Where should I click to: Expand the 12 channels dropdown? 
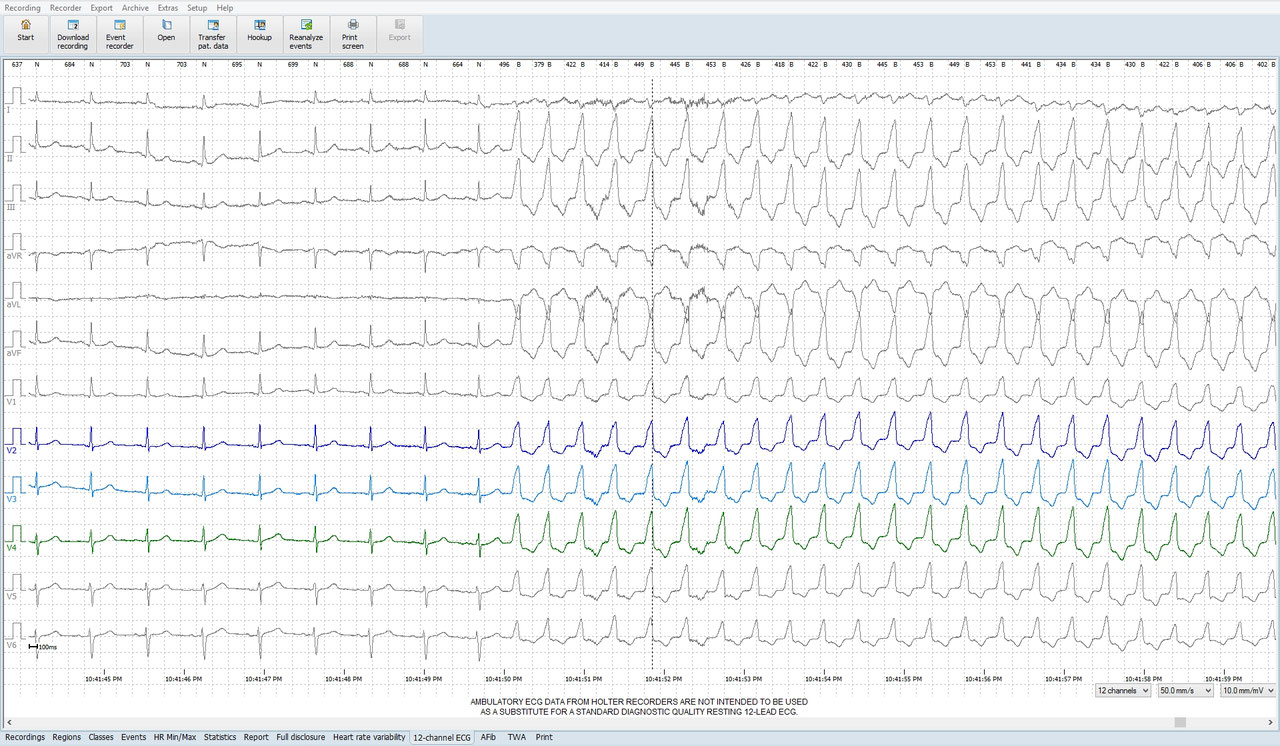click(x=1122, y=690)
